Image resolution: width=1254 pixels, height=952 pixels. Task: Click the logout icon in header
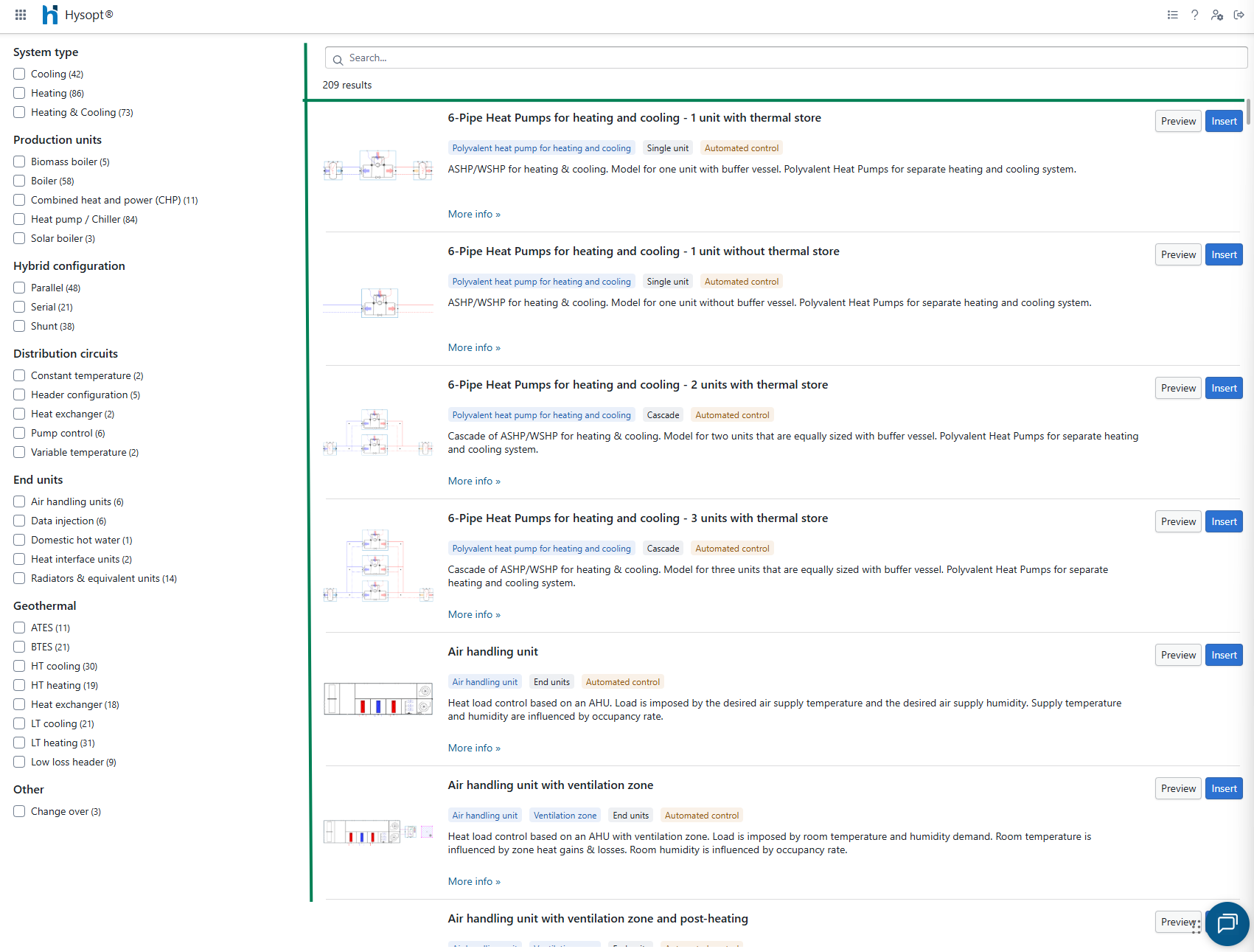(1239, 15)
